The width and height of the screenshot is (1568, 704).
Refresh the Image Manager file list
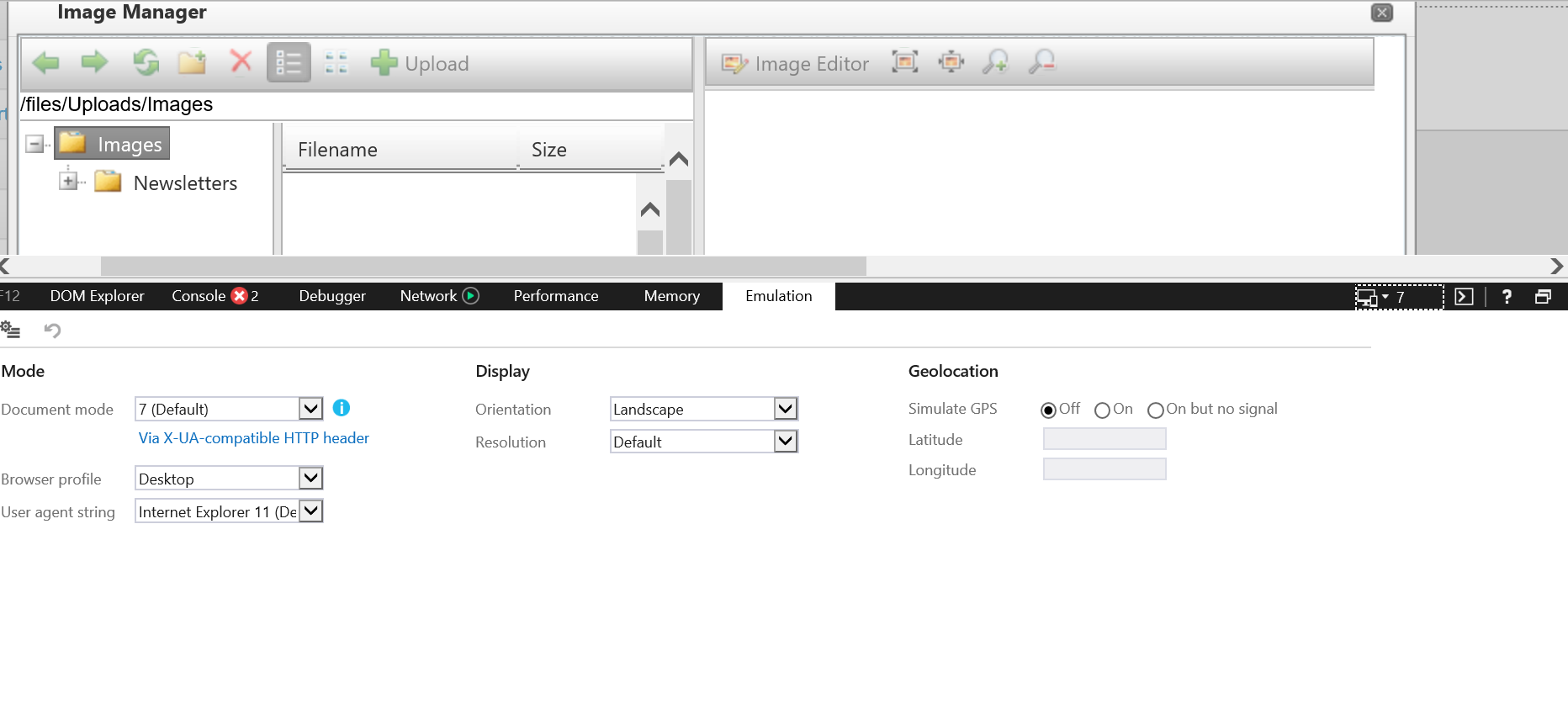[146, 62]
